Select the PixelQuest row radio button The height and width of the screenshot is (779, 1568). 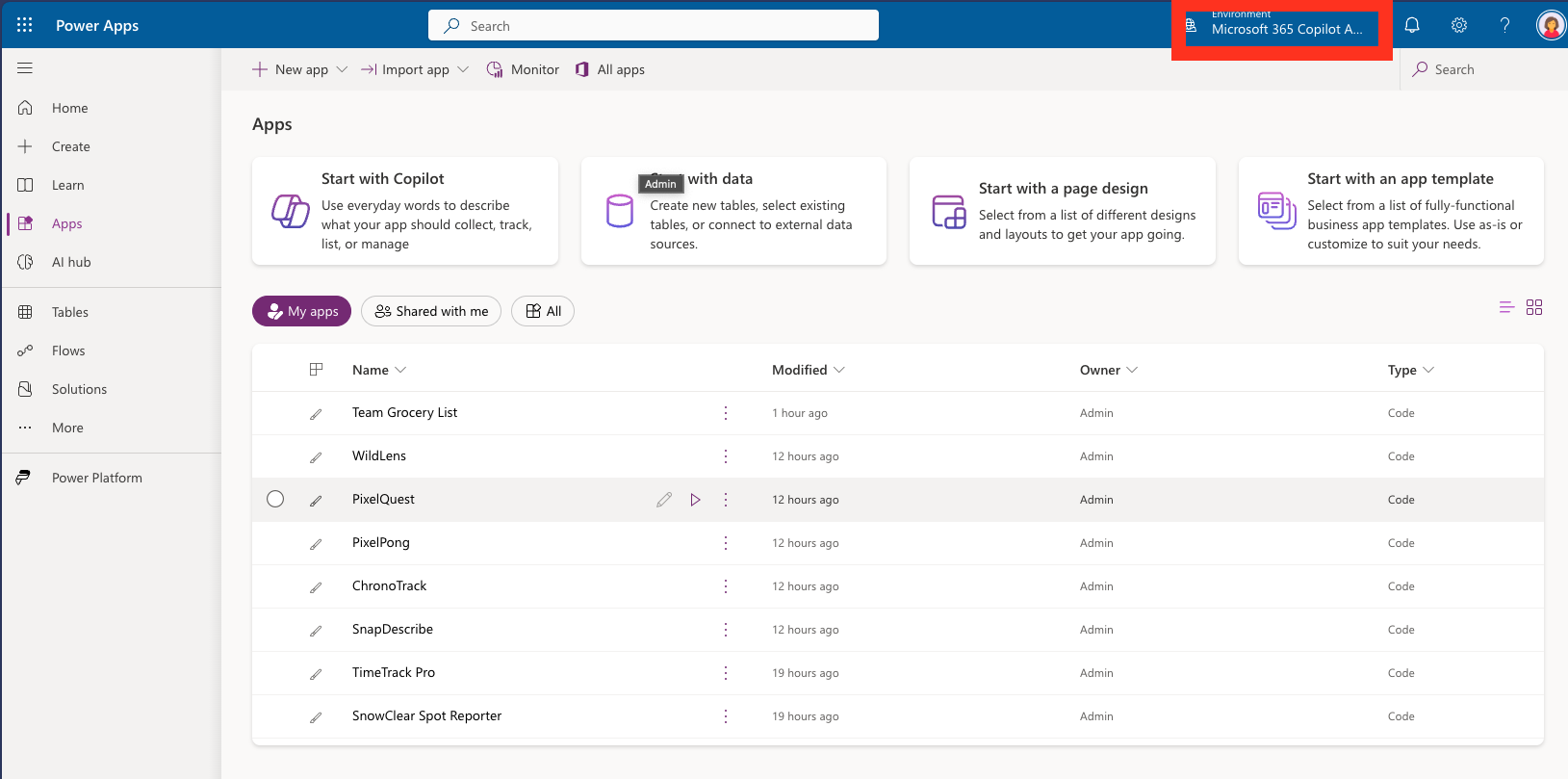pos(275,499)
